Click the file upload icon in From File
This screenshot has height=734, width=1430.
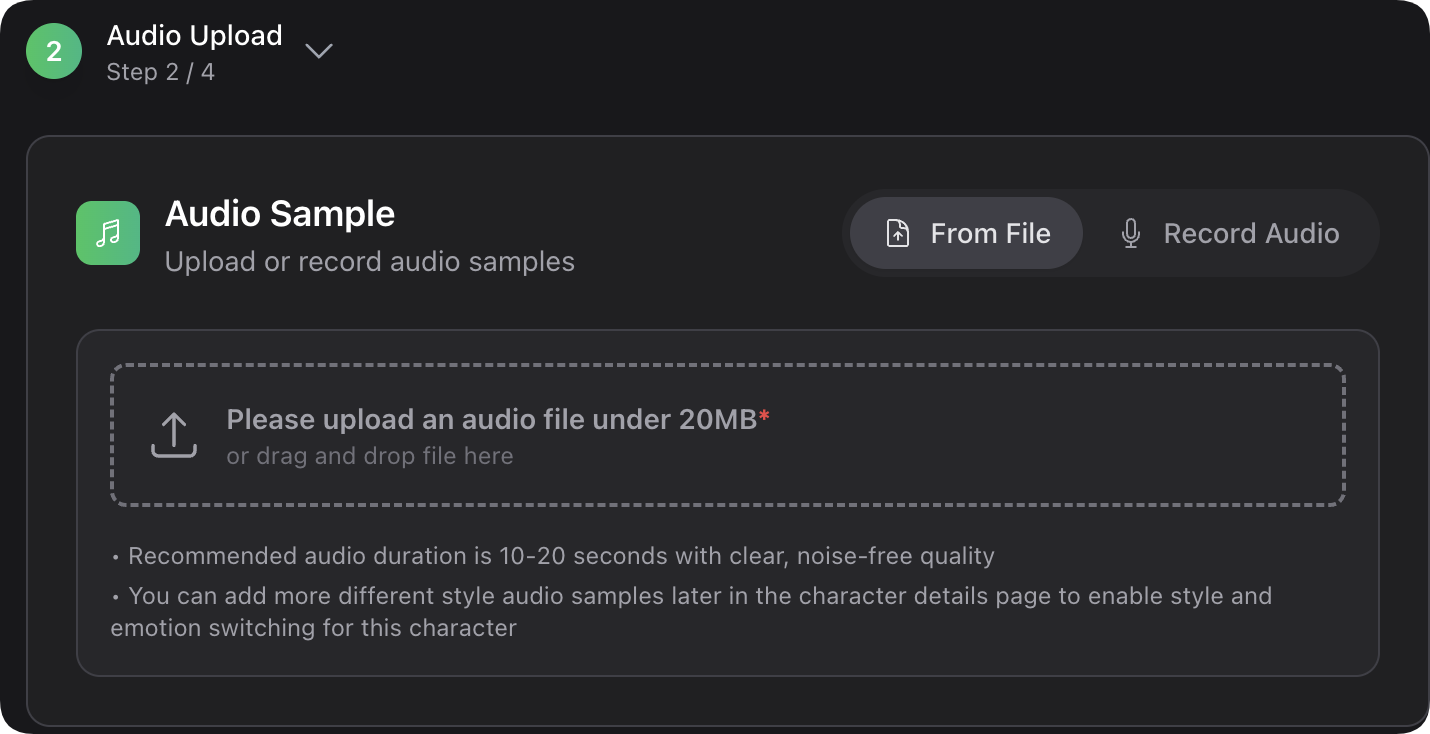[x=898, y=234]
